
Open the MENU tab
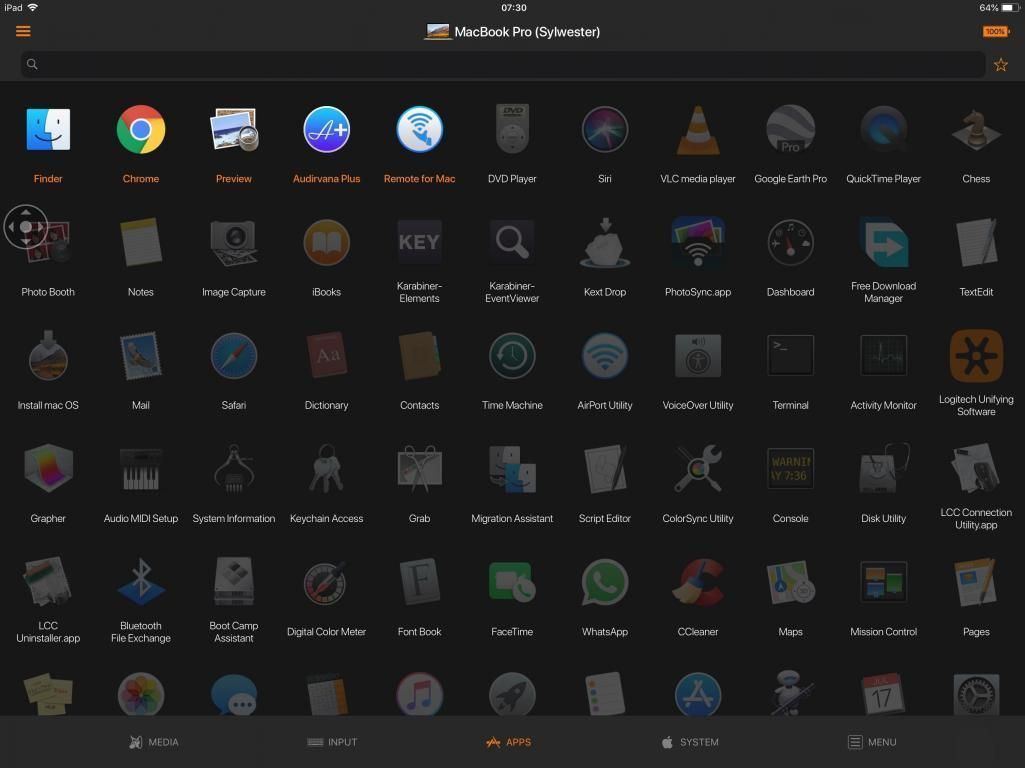tap(872, 742)
